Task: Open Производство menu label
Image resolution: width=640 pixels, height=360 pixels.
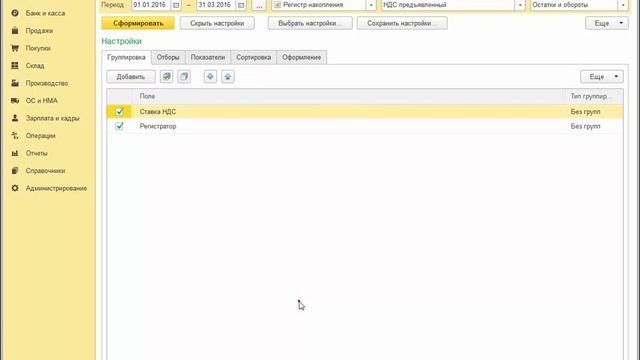Action: coord(47,83)
